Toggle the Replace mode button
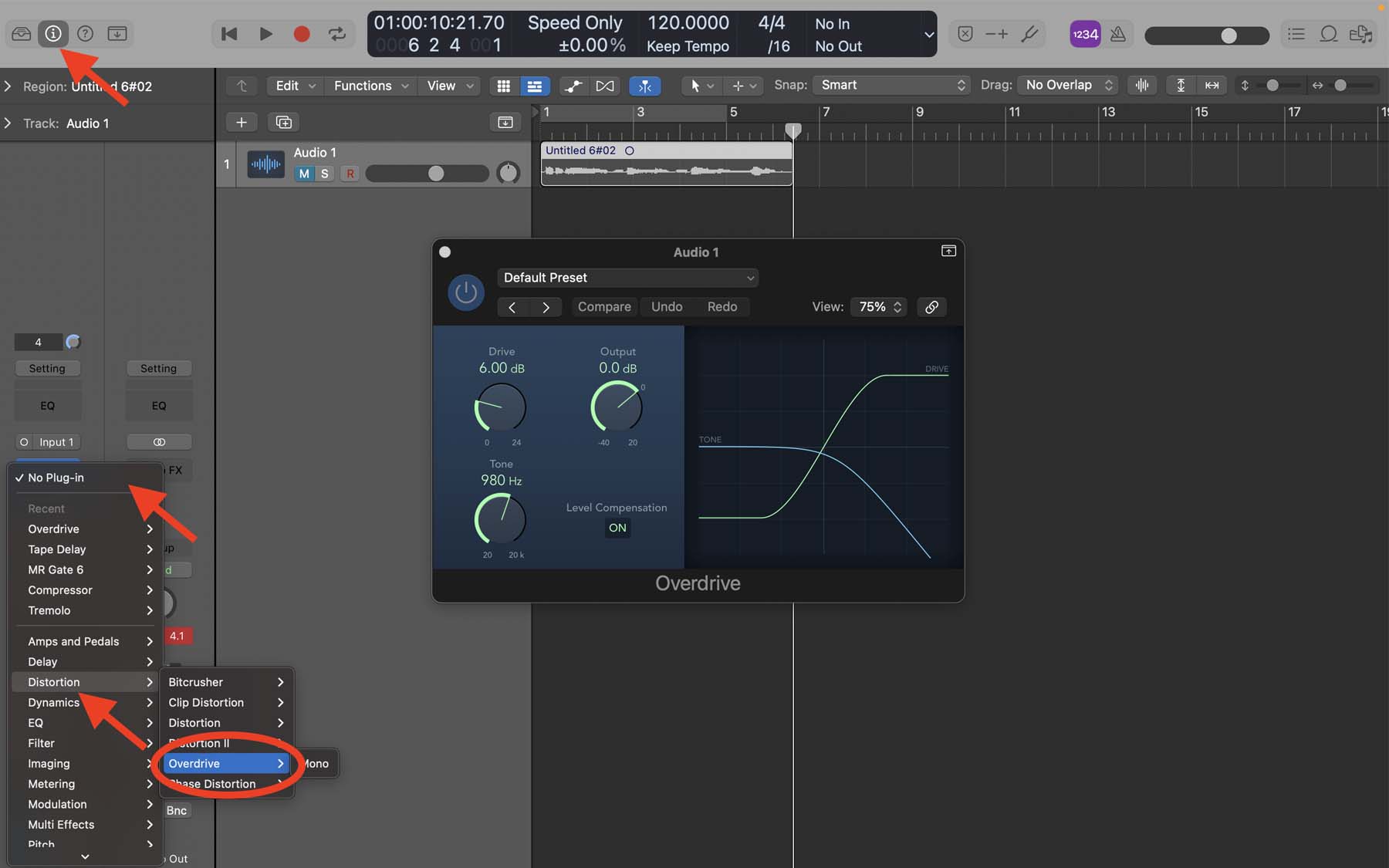 click(x=965, y=33)
